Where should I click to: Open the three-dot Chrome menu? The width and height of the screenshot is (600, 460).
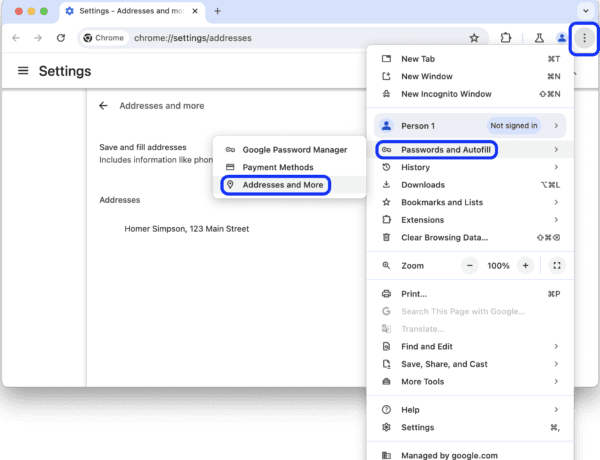click(584, 38)
